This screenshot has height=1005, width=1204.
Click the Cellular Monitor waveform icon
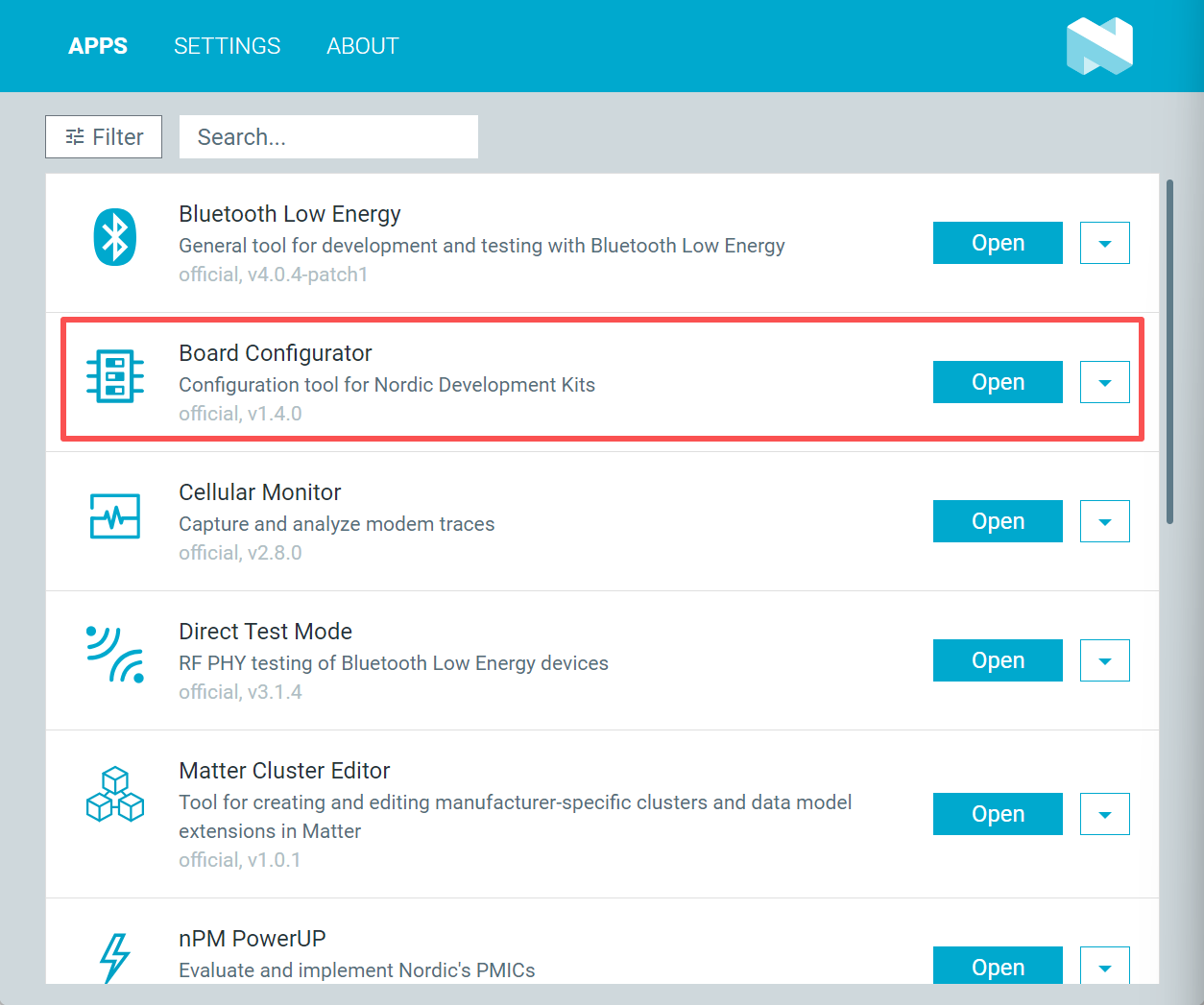point(115,516)
